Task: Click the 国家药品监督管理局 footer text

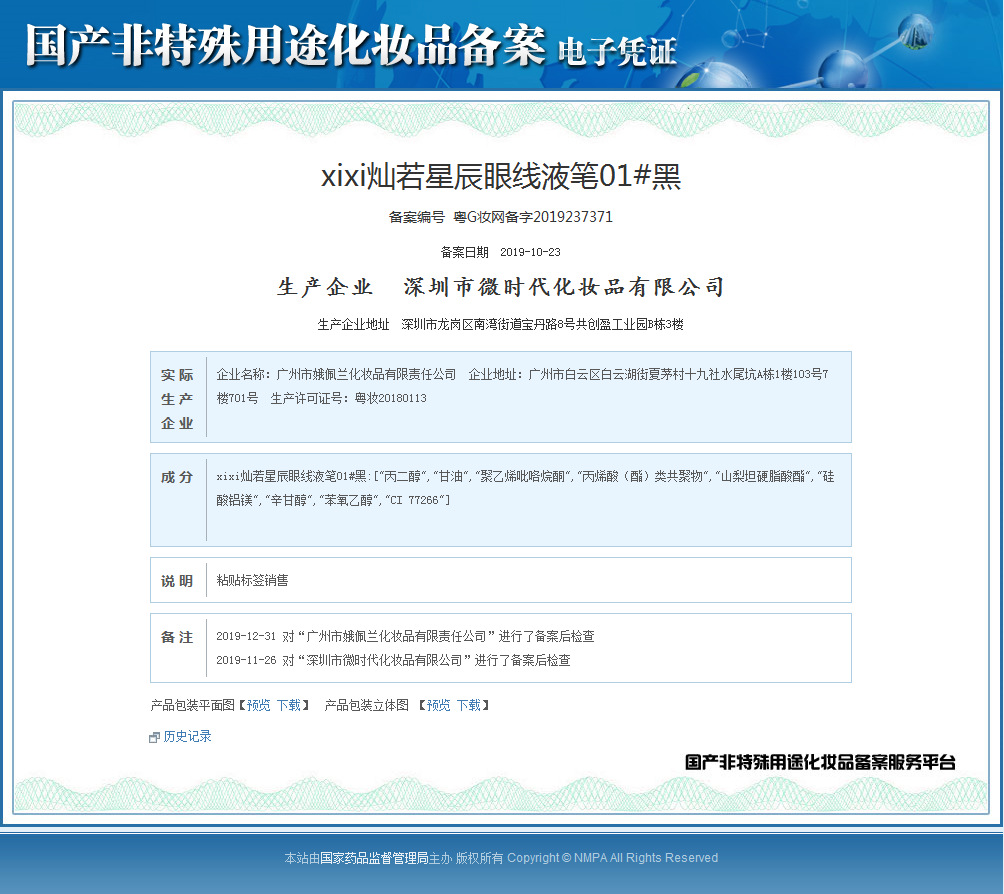Action: pyautogui.click(x=374, y=858)
